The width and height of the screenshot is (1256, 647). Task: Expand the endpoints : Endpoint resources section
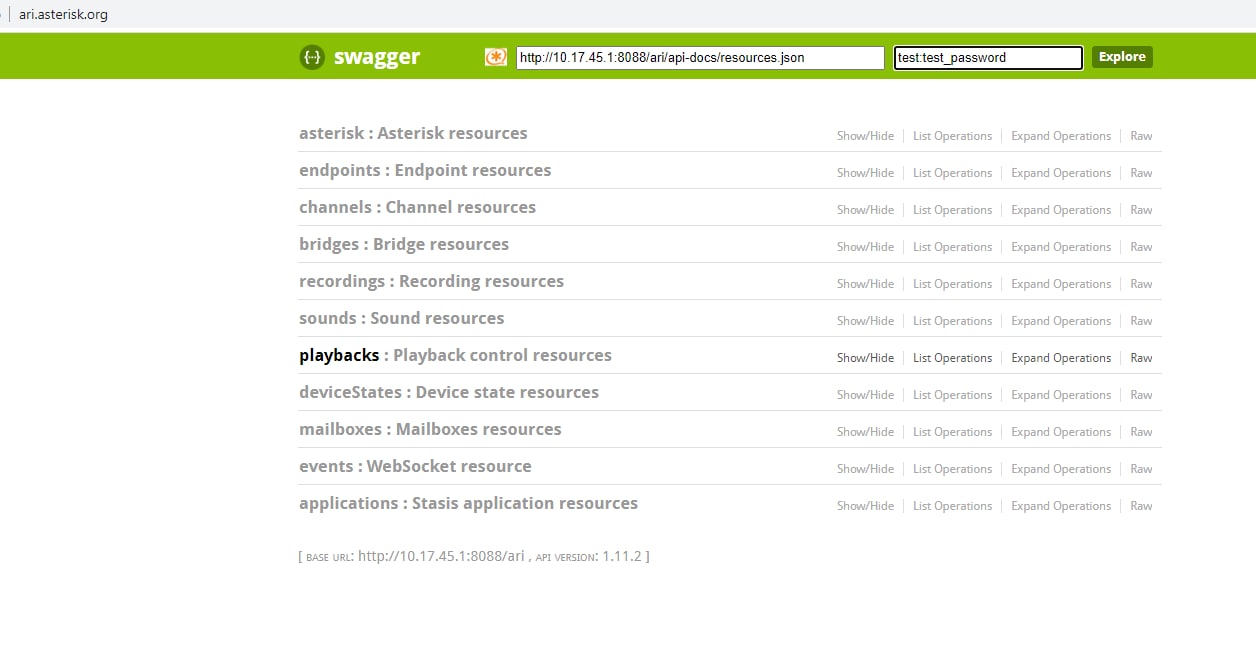425,170
